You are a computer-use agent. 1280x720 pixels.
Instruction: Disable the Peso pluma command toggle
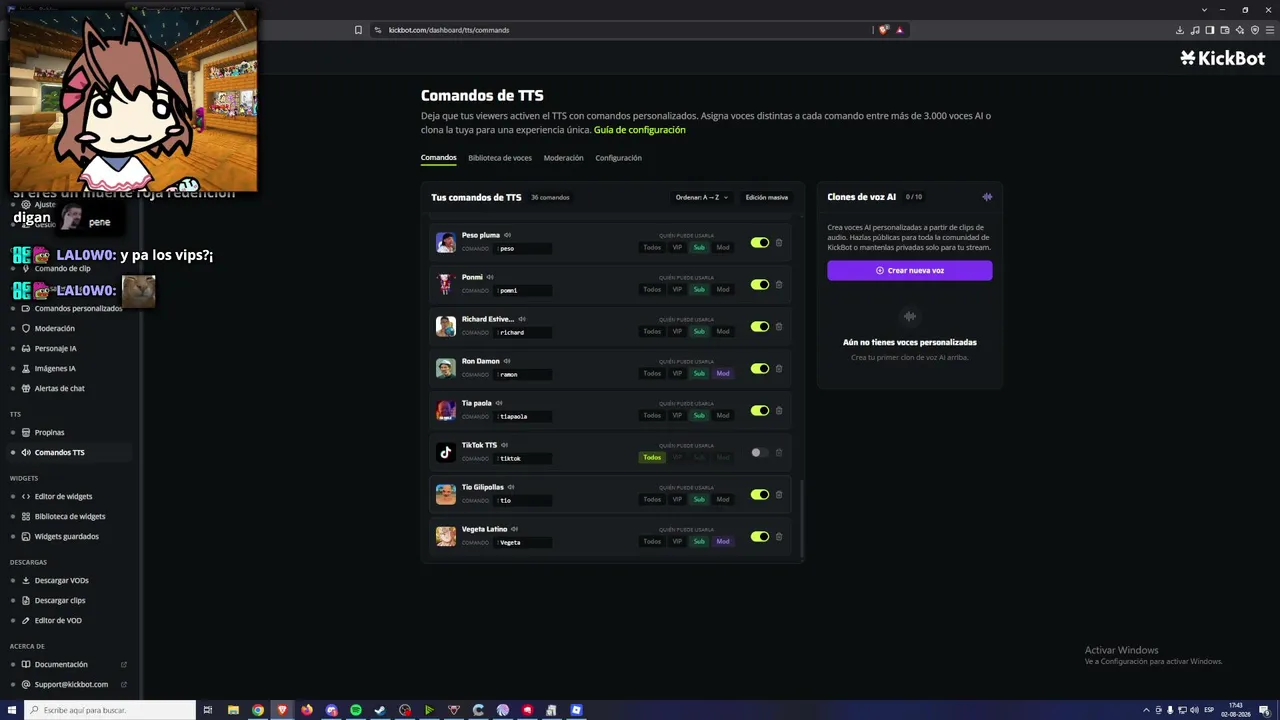click(x=760, y=243)
